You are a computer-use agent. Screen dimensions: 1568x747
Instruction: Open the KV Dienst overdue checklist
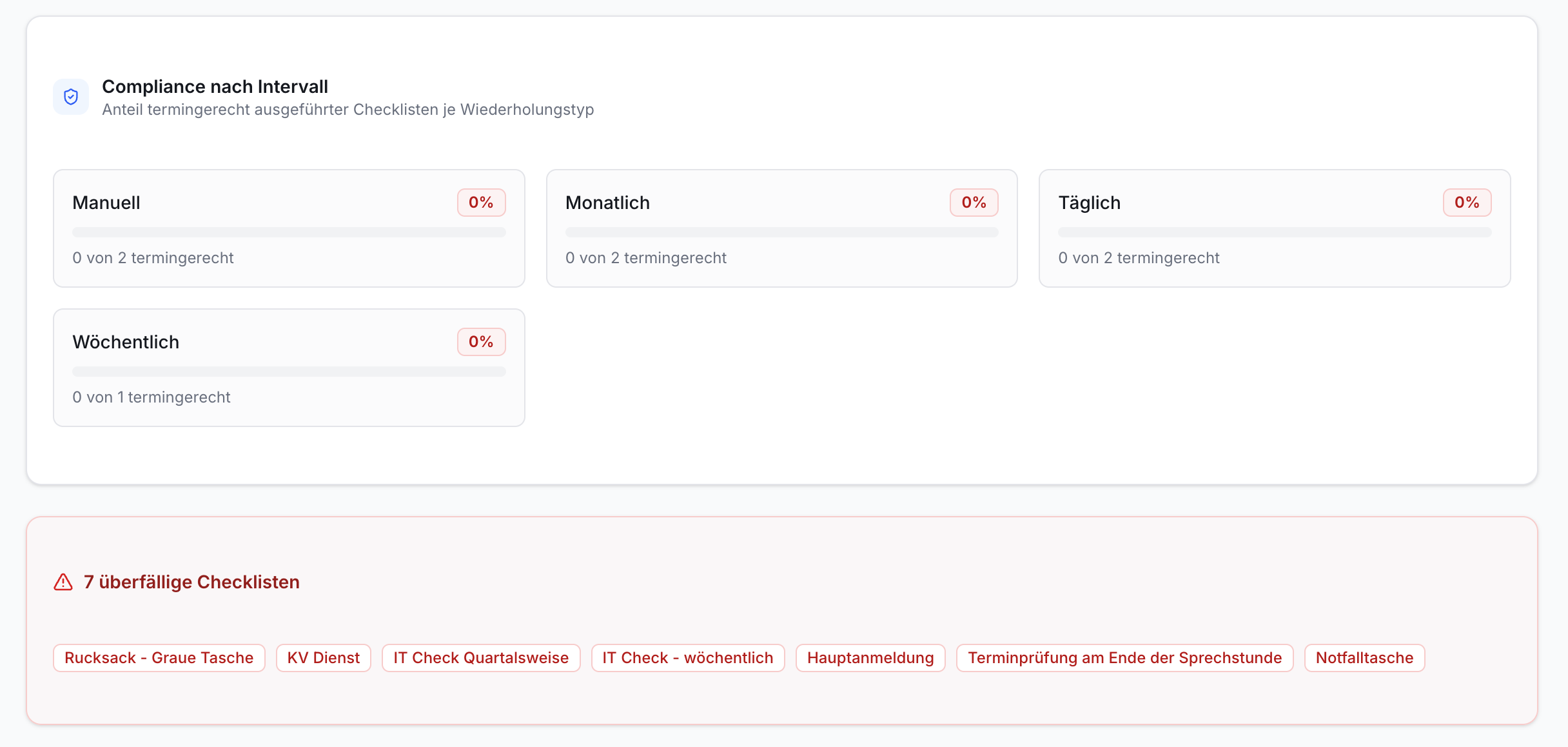tap(324, 658)
